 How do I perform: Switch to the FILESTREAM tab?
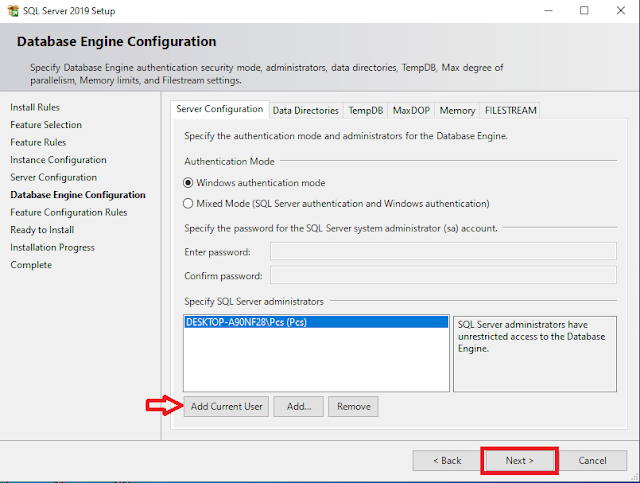[x=510, y=111]
